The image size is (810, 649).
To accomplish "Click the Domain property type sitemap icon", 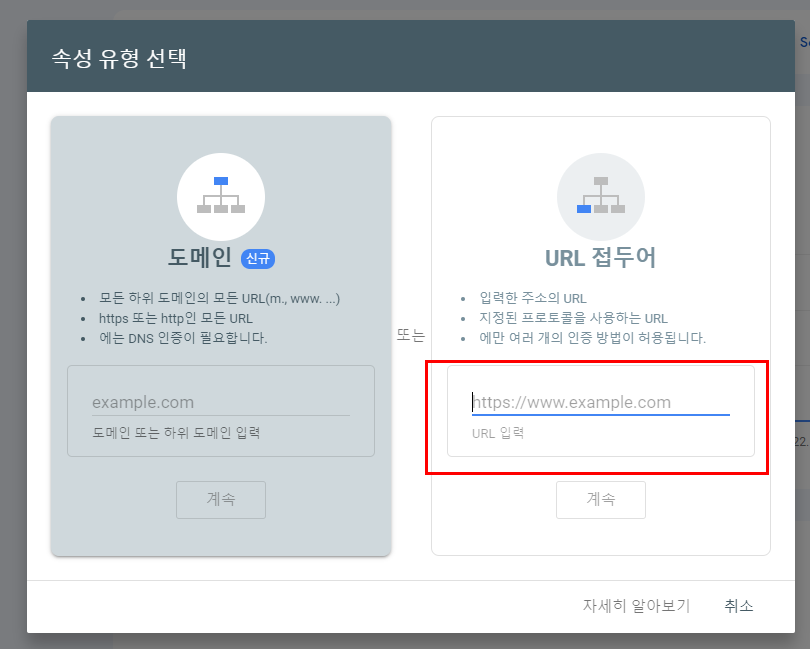I will pyautogui.click(x=221, y=196).
